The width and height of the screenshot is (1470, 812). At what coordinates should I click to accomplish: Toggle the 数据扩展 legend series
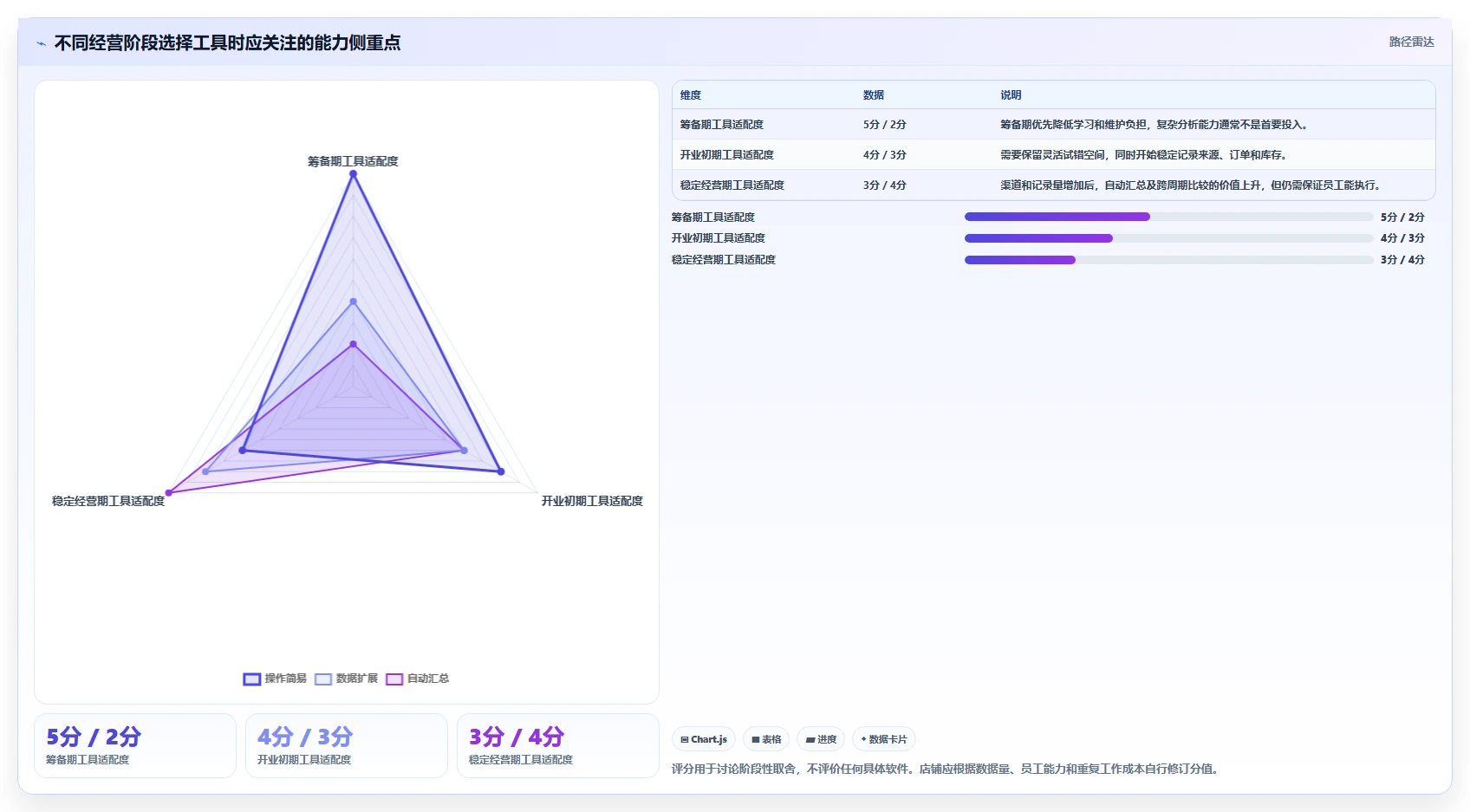(347, 679)
